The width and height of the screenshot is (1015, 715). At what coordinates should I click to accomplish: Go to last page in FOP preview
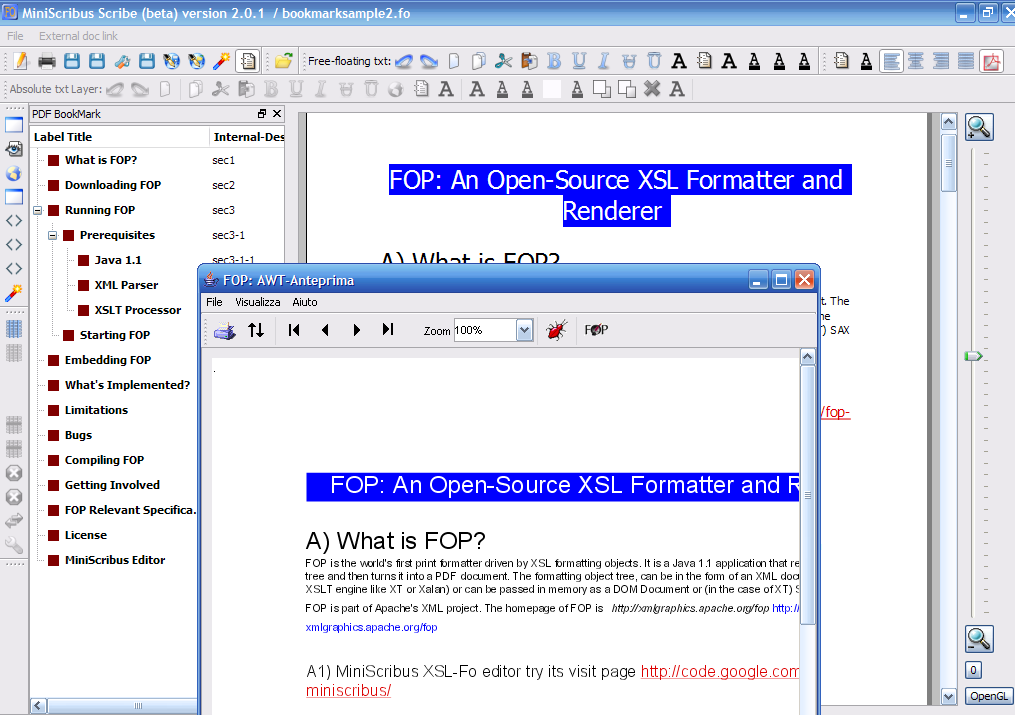click(388, 330)
